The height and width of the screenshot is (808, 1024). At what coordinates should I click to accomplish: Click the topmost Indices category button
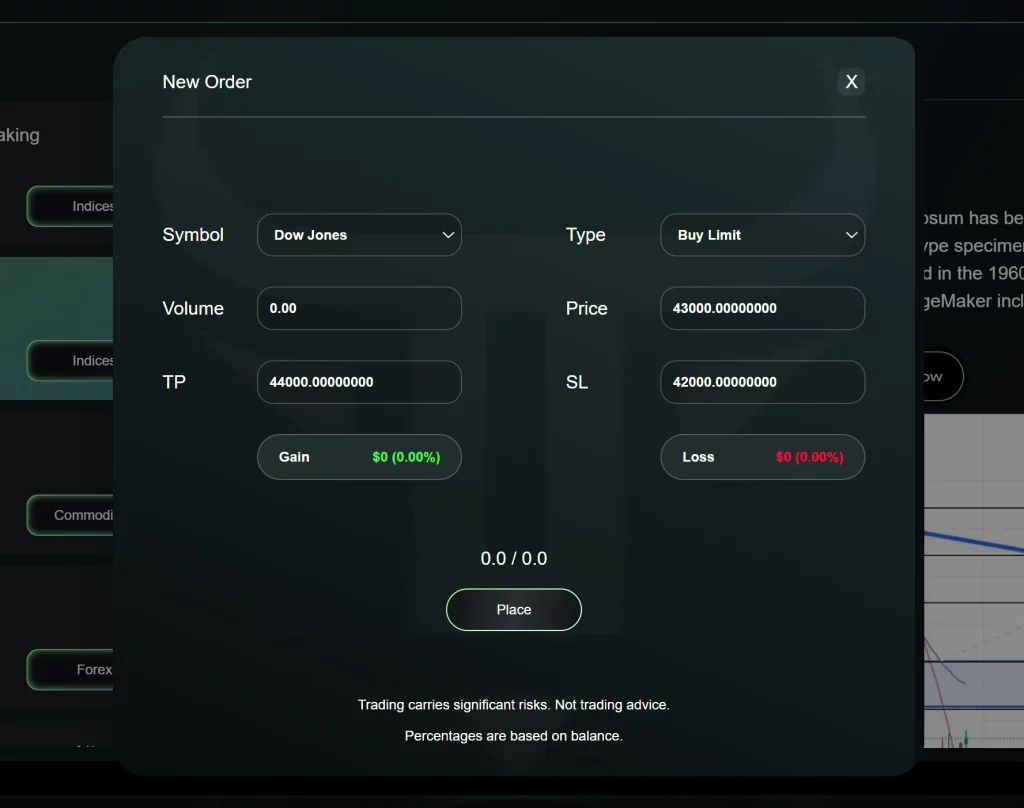click(x=72, y=206)
